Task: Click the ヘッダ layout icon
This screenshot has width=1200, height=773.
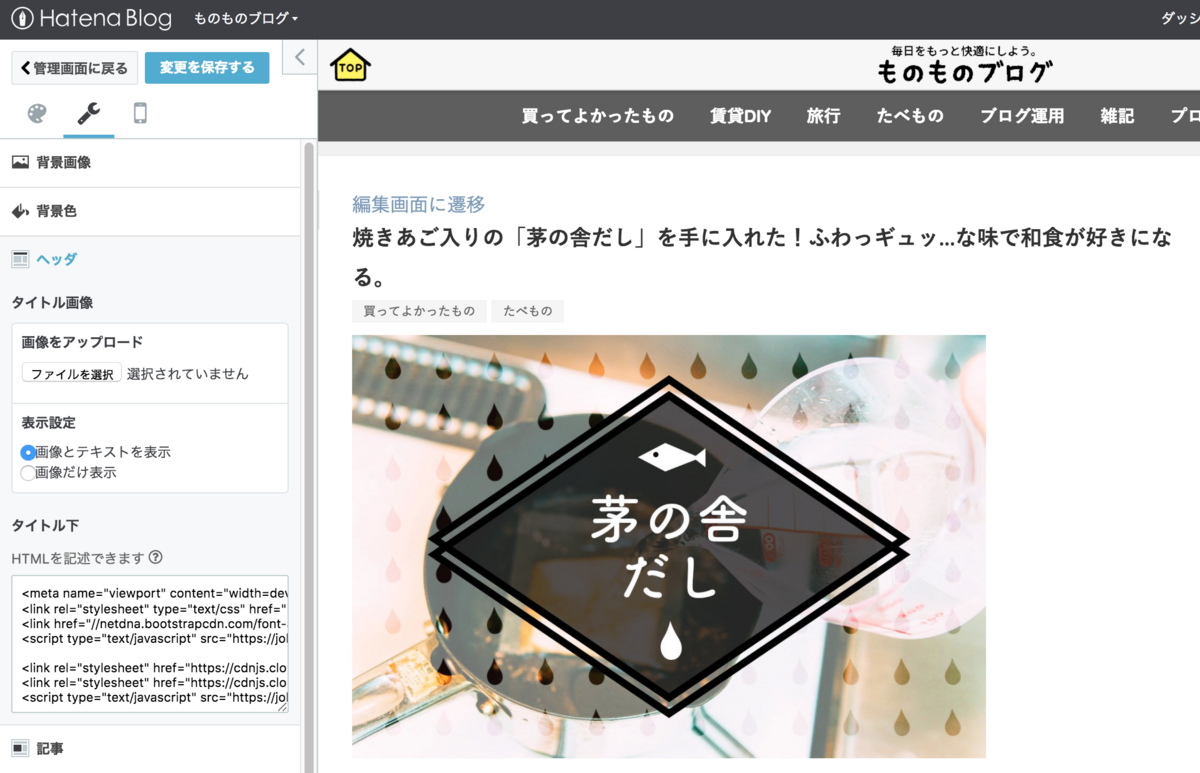Action: (x=20, y=259)
